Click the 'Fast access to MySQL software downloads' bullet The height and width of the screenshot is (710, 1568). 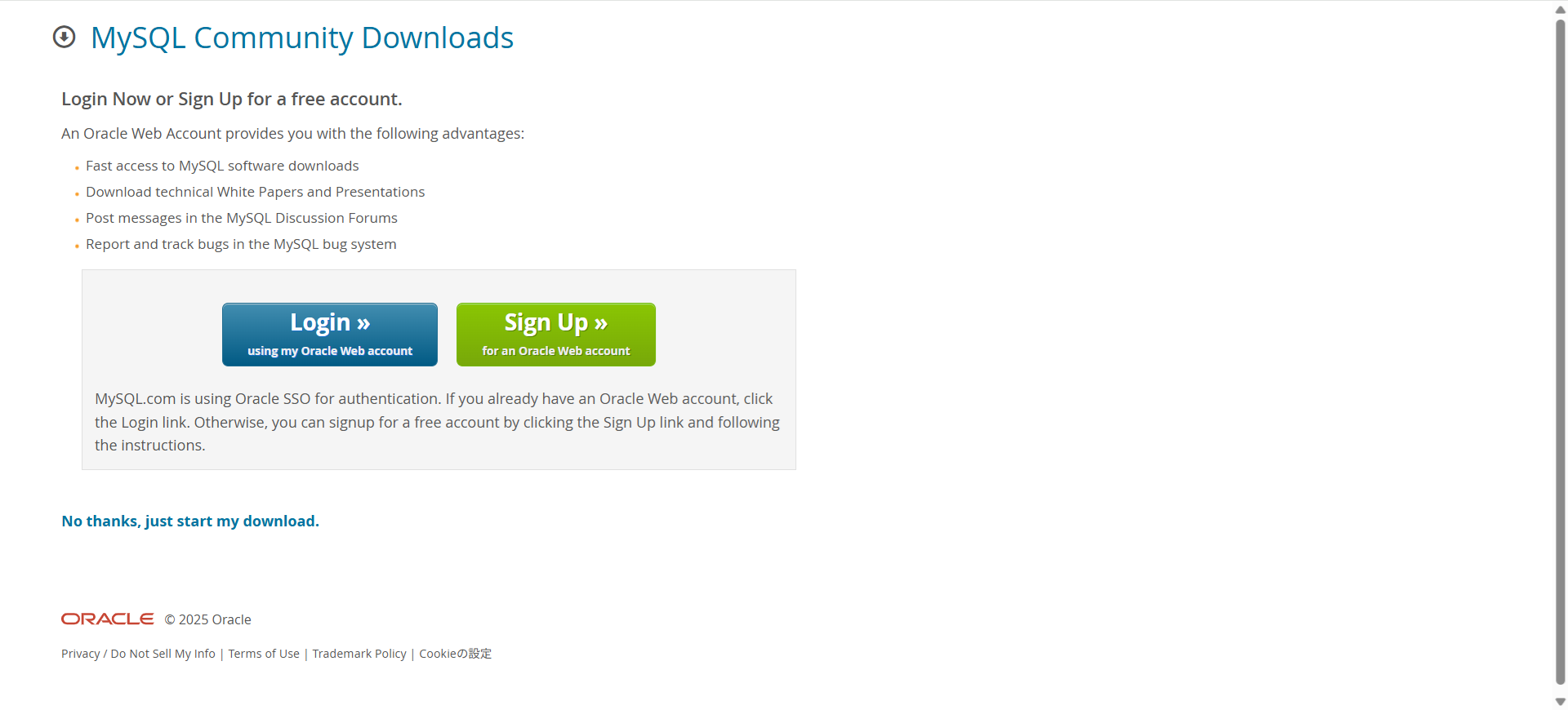[x=222, y=166]
